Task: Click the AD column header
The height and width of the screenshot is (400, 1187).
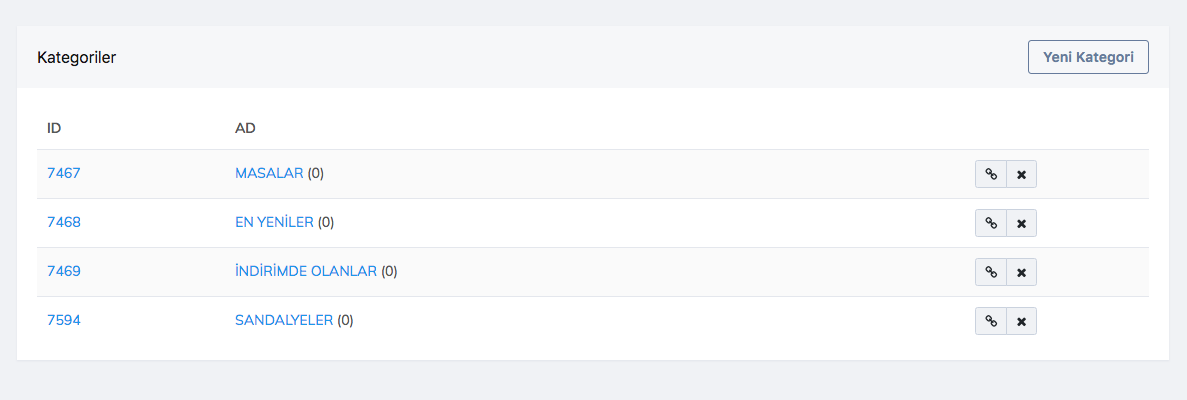Action: [x=245, y=128]
